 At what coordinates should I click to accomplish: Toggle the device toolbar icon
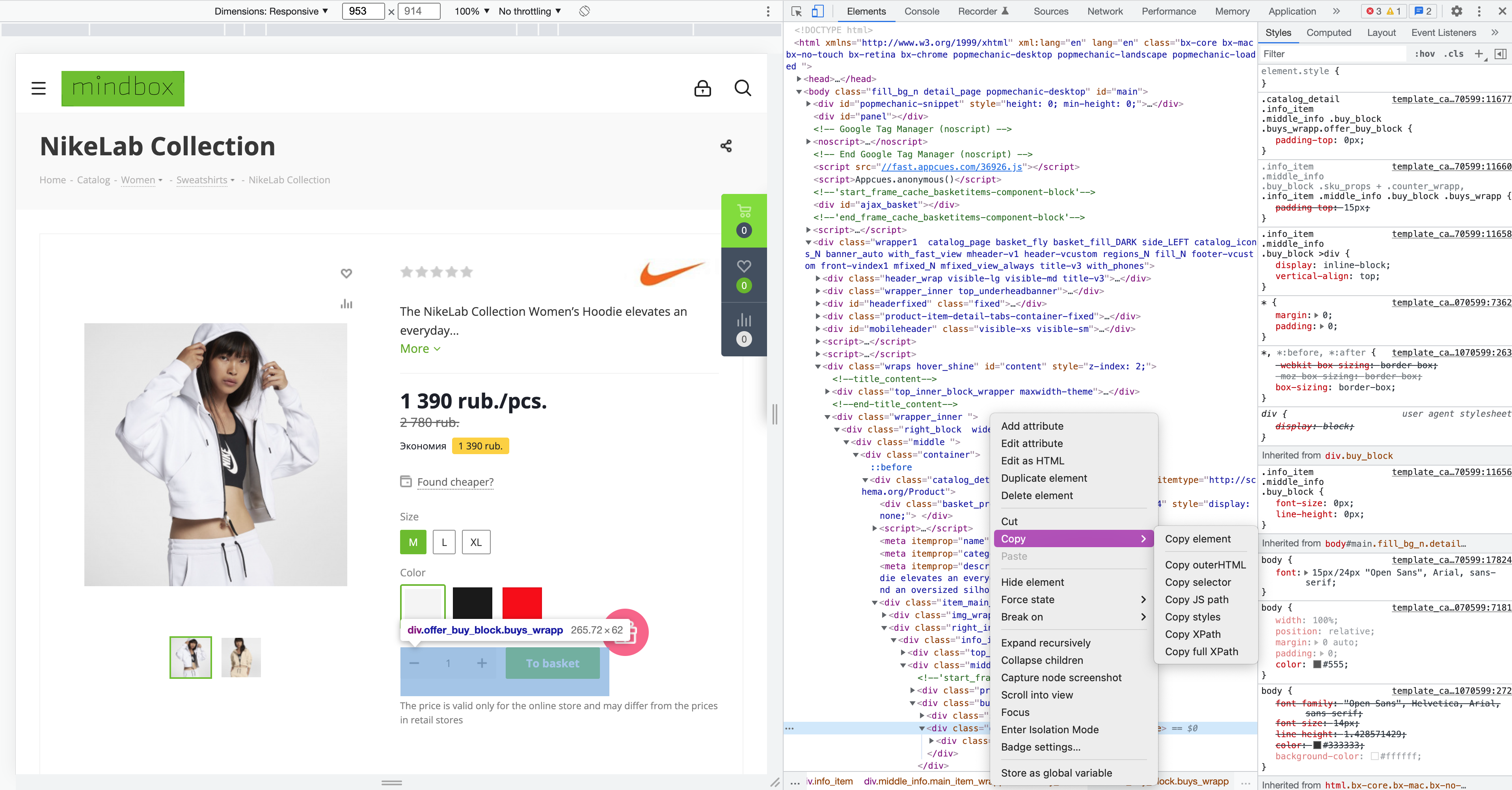[x=817, y=11]
